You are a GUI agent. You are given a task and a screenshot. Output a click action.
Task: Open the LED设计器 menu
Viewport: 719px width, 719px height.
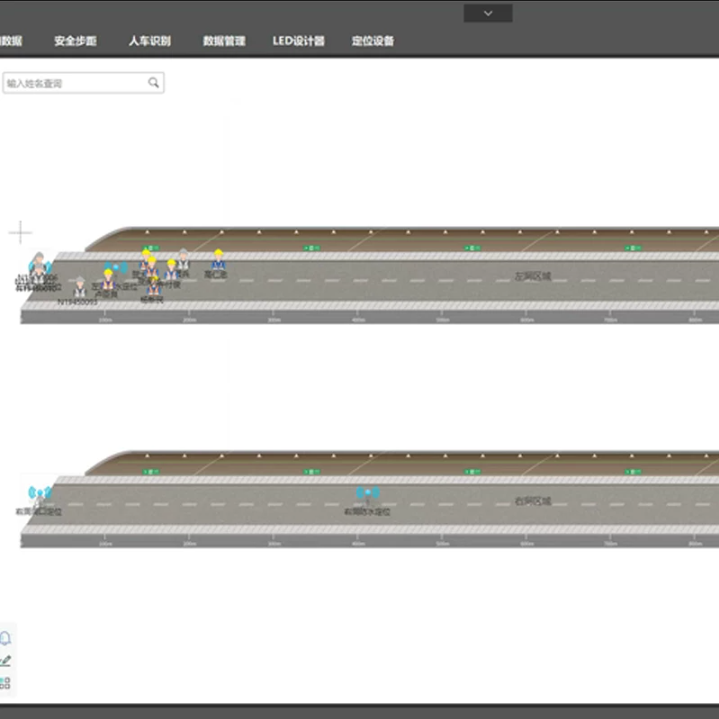299,41
